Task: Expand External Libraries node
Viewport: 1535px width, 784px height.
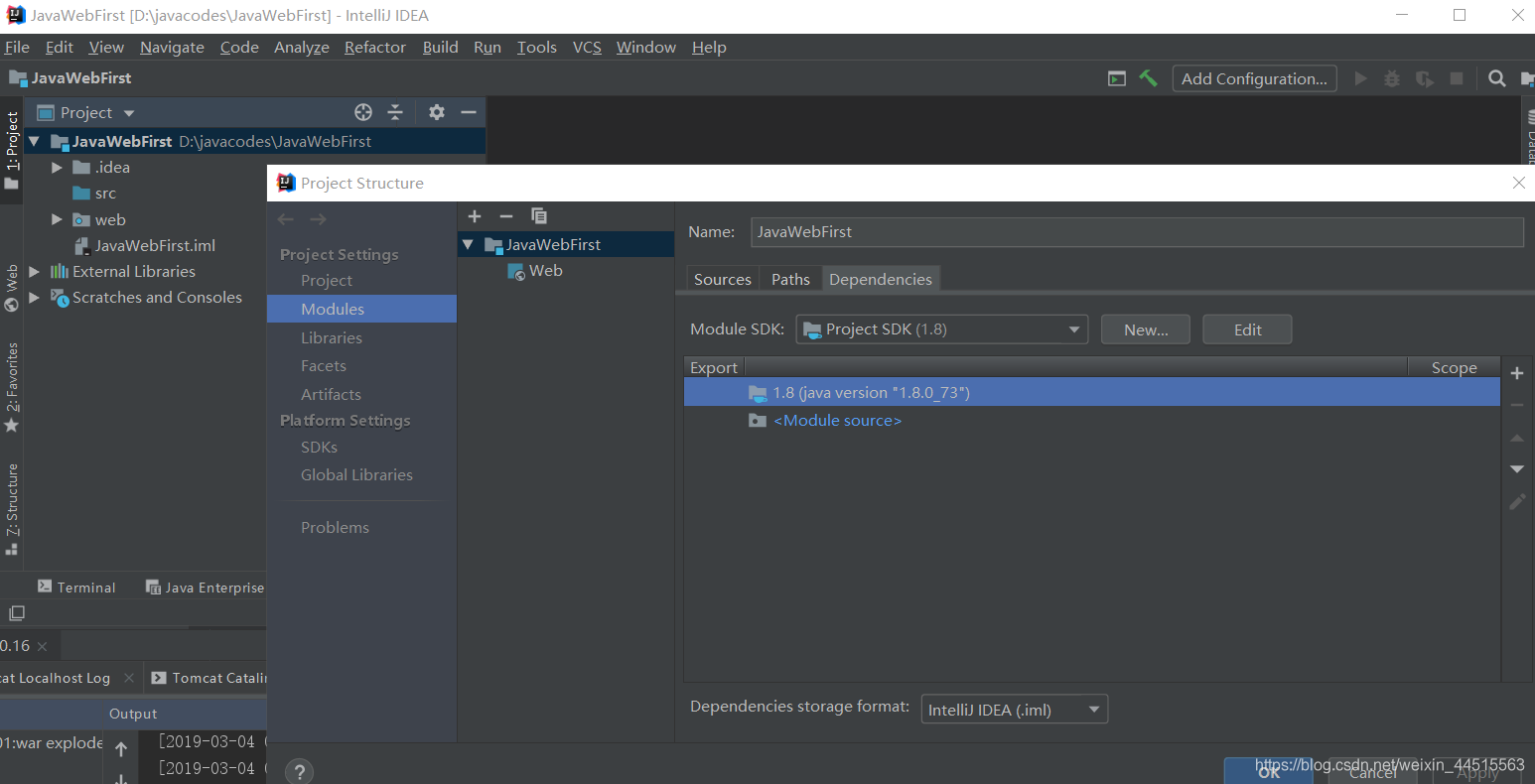Action: pos(35,271)
